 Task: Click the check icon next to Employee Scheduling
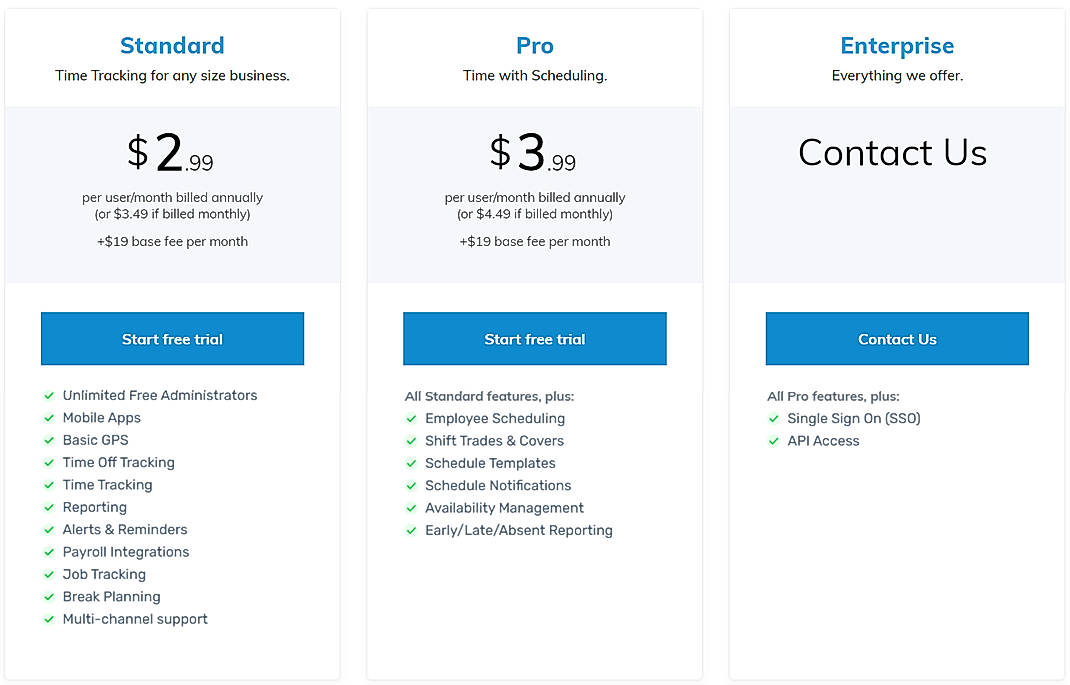pos(411,418)
